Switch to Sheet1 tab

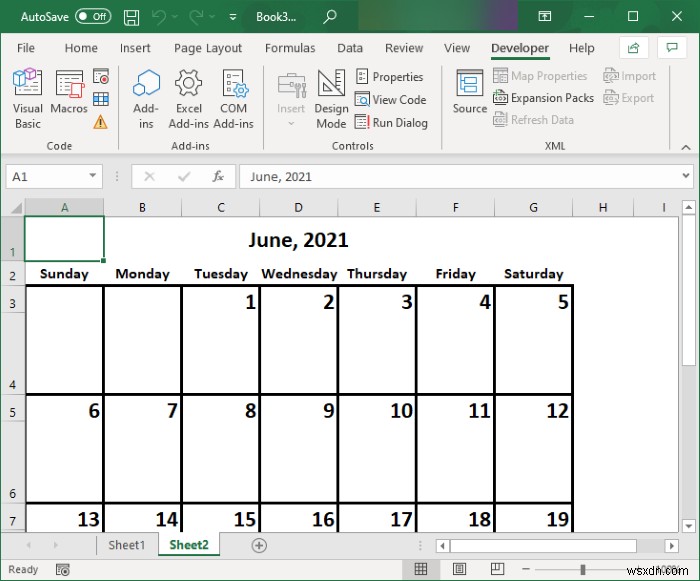tap(127, 545)
